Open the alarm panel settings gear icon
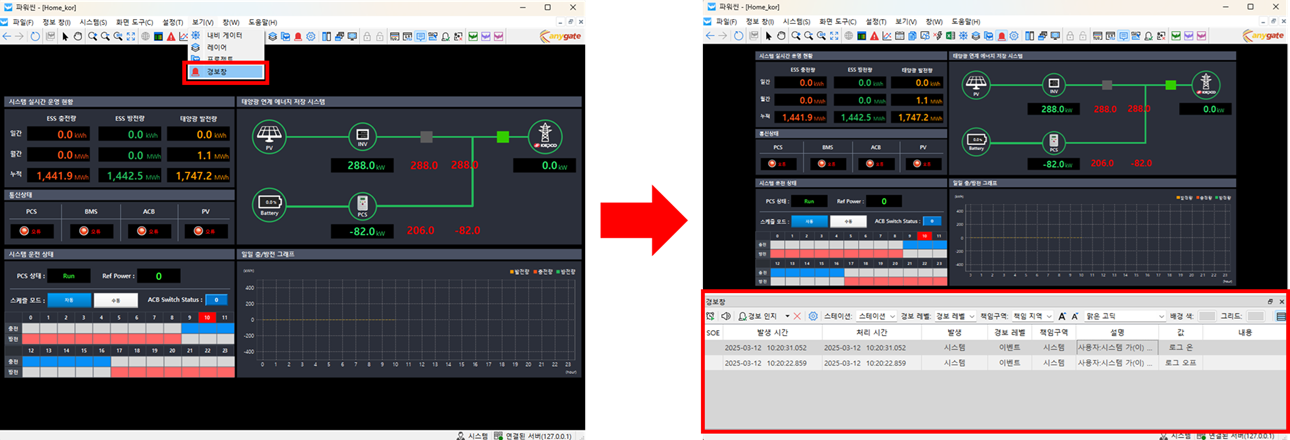 [813, 316]
